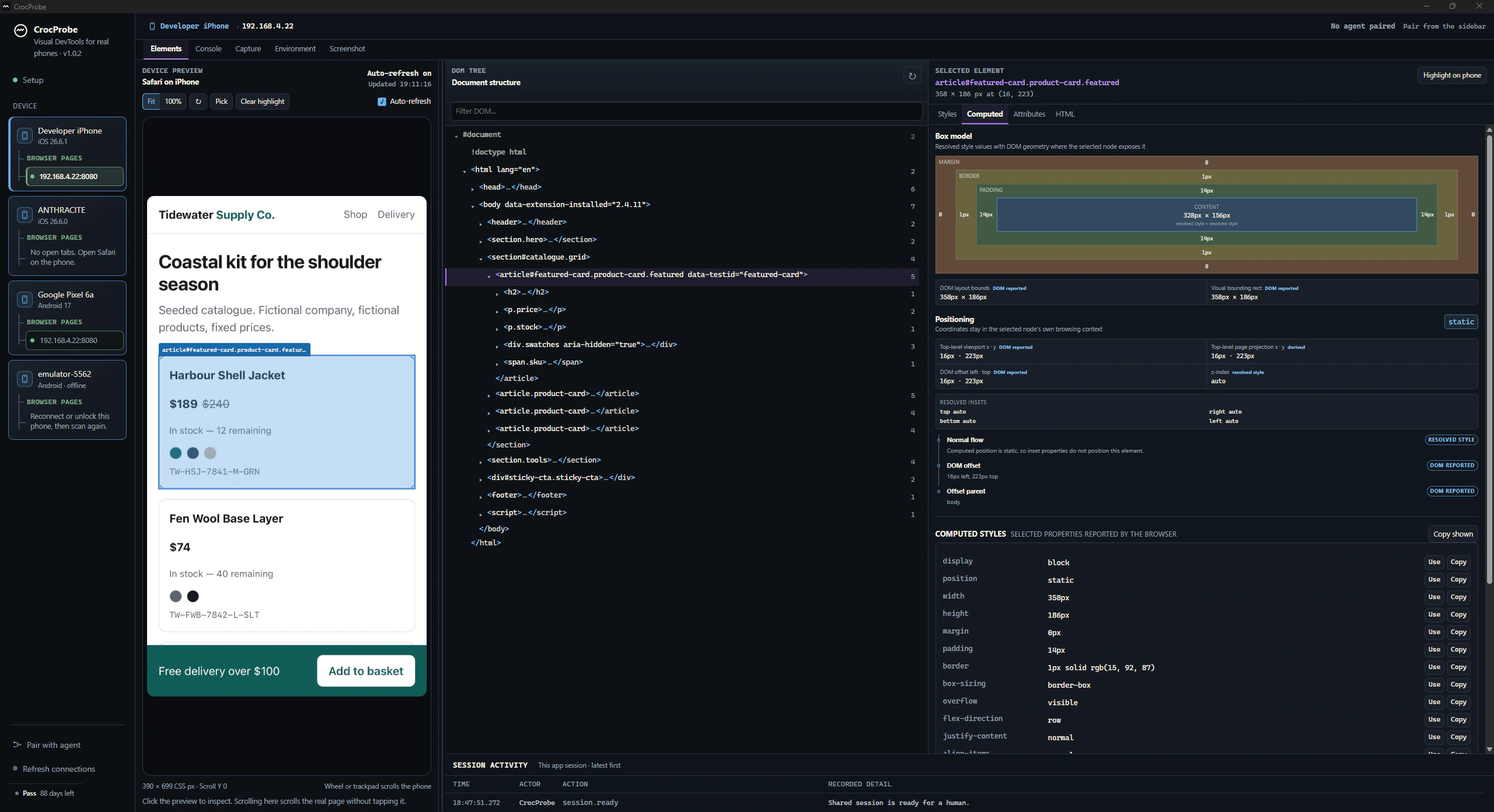Expand the section.hero node
The height and width of the screenshot is (812, 1494).
(481, 241)
